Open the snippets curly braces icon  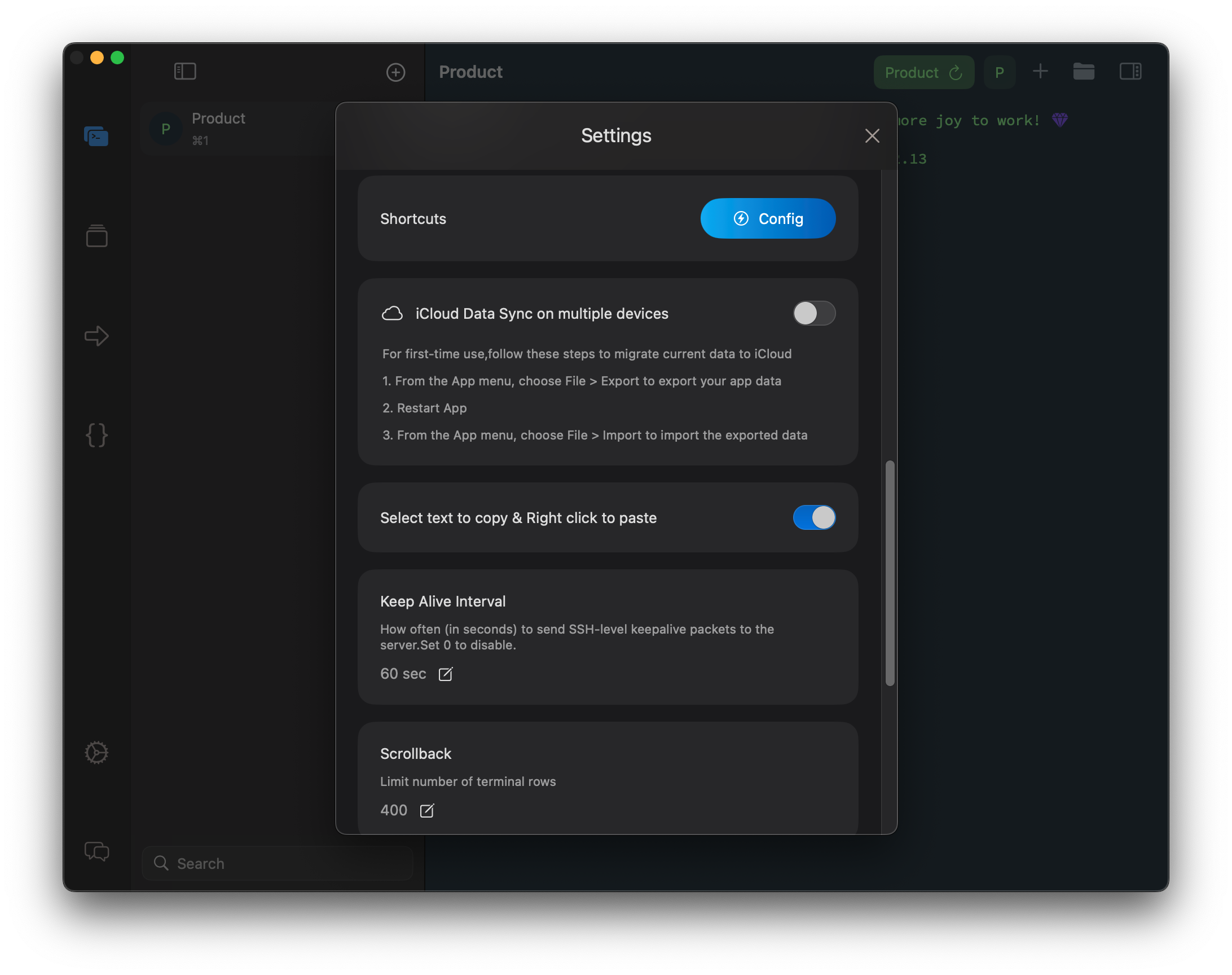point(96,435)
